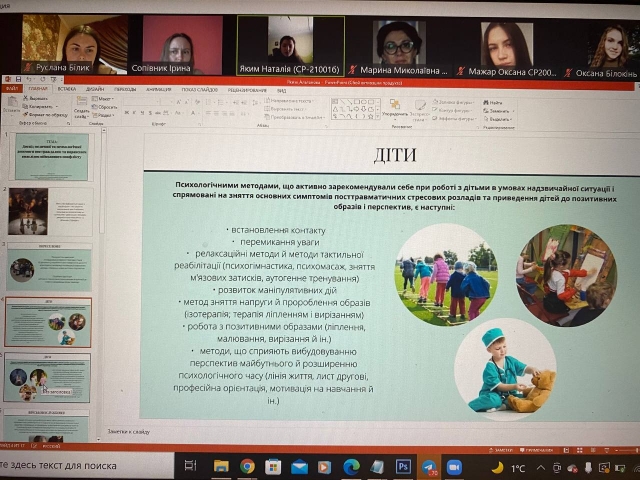640x480 pixels.
Task: Toggle justify text alignment
Action: click(233, 113)
